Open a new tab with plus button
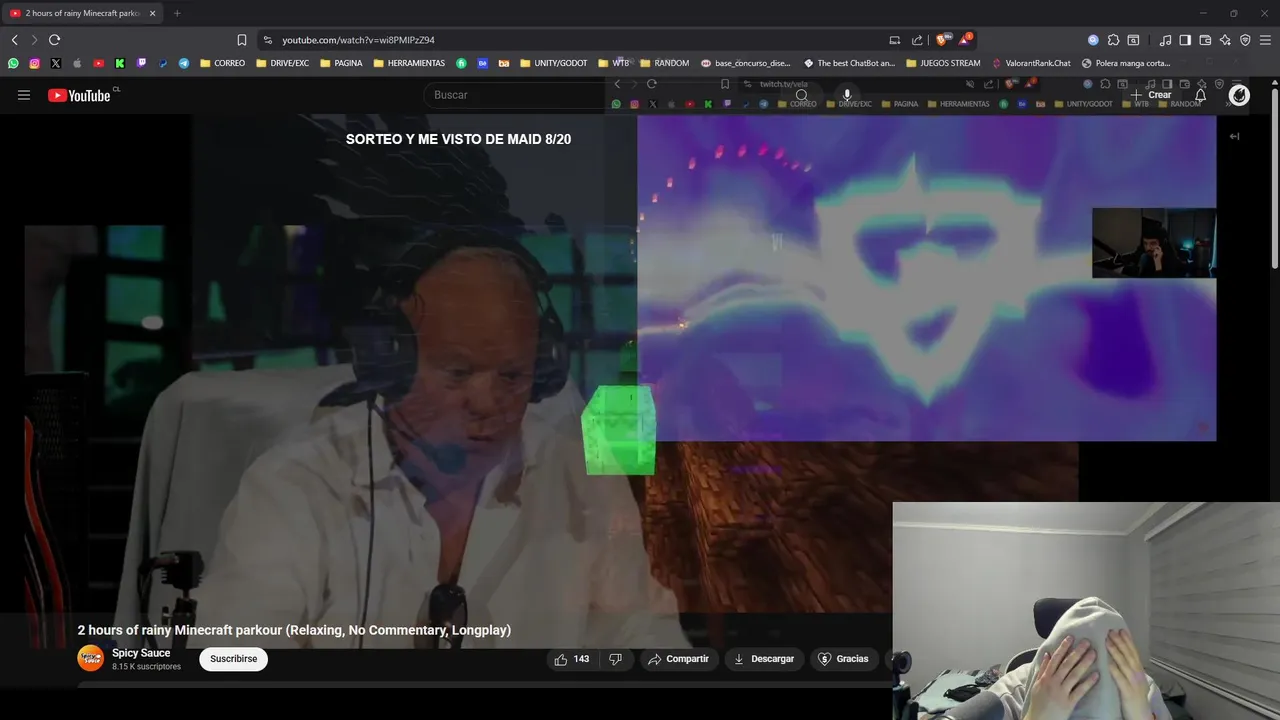 pyautogui.click(x=177, y=13)
